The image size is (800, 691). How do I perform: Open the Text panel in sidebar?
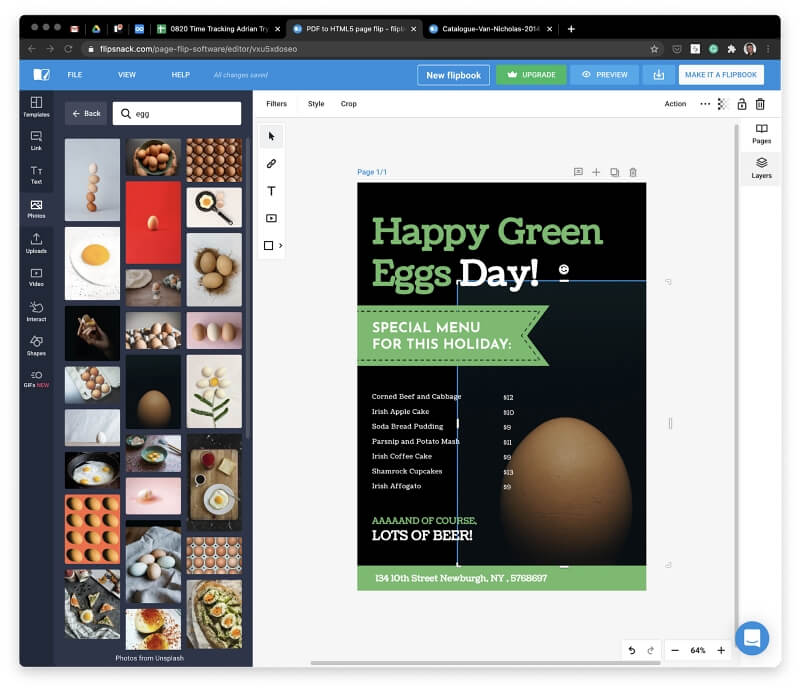pyautogui.click(x=36, y=175)
